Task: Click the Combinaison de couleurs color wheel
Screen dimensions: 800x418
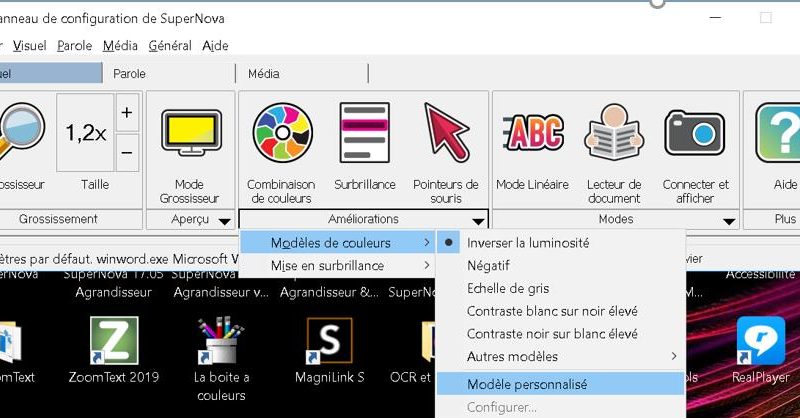Action: point(282,132)
